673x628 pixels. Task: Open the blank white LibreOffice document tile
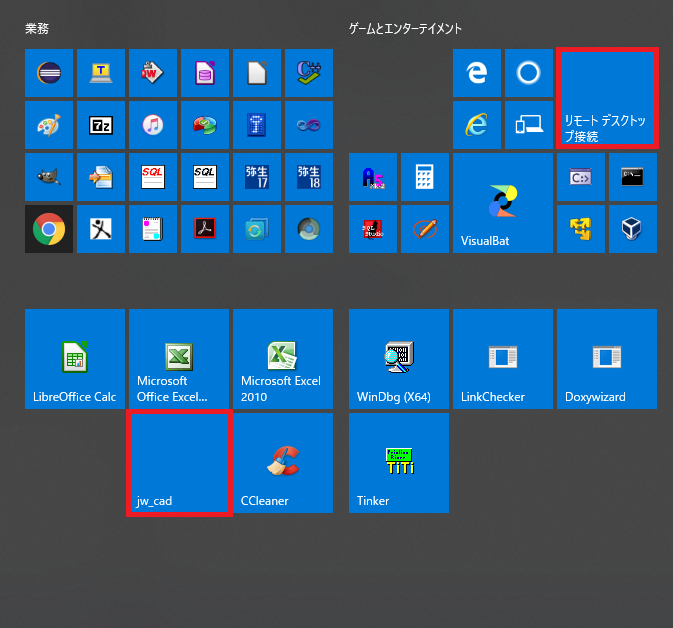257,73
